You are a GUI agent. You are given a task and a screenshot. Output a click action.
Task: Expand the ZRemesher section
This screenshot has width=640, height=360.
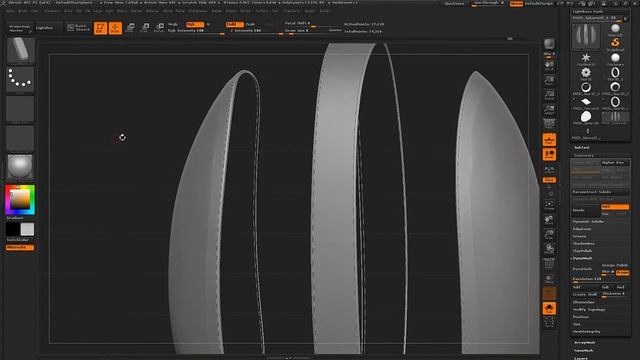584,302
